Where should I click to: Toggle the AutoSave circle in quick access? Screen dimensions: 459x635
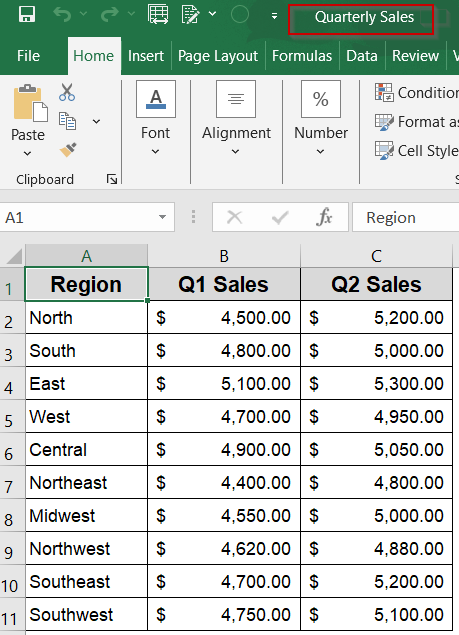[x=239, y=15]
